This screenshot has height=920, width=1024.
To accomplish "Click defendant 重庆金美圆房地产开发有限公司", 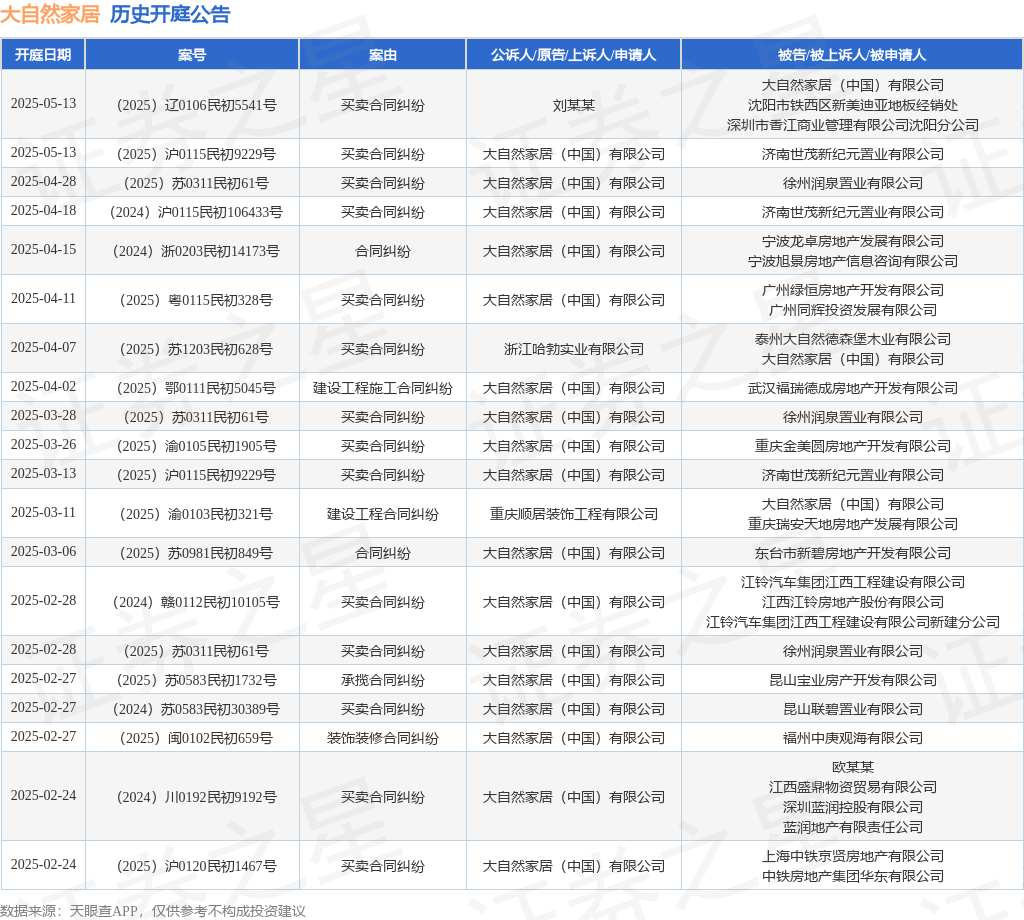I will point(852,447).
